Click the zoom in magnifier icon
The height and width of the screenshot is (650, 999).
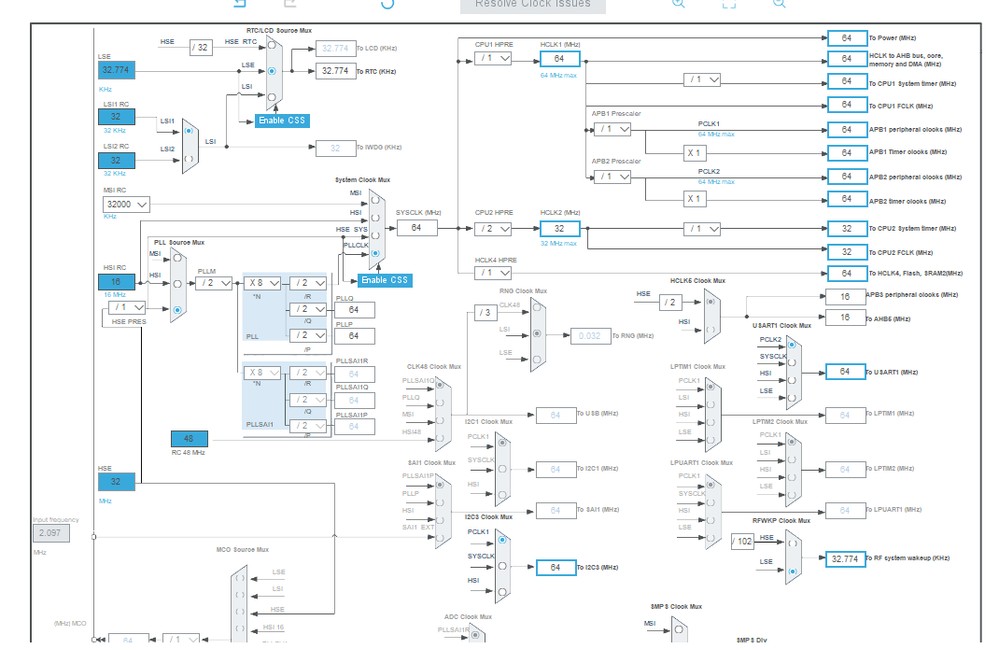click(679, 3)
